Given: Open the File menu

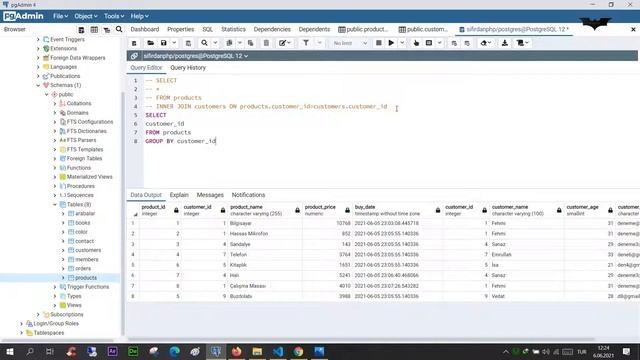Looking at the screenshot, I should pos(60,16).
